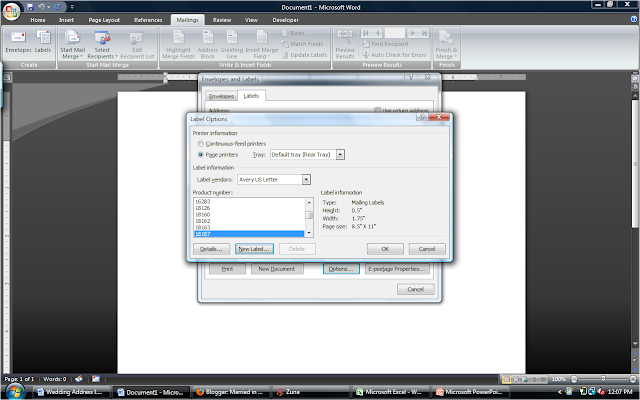640x400 pixels.
Task: Click the Envelopes icon in the ribbon
Action: pyautogui.click(x=18, y=42)
